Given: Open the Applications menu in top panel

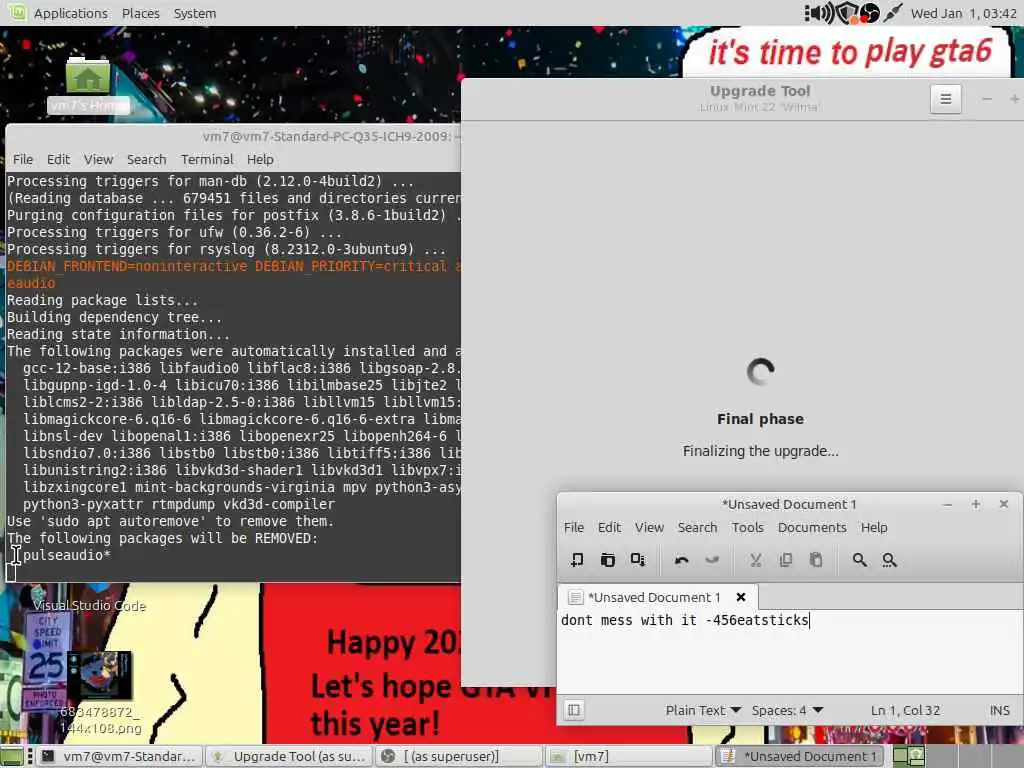Looking at the screenshot, I should coord(71,13).
